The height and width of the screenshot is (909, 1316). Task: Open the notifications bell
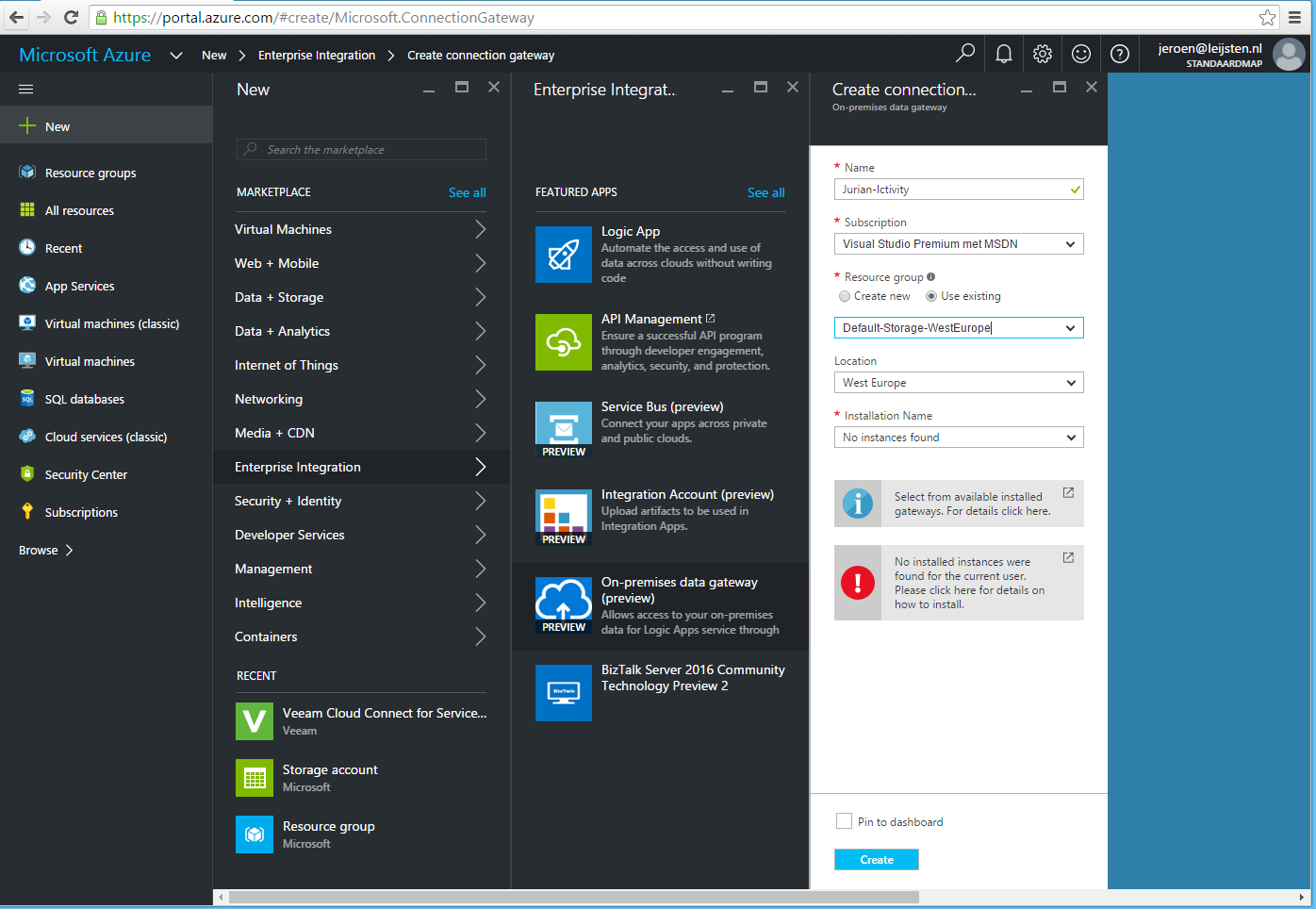coord(1004,54)
